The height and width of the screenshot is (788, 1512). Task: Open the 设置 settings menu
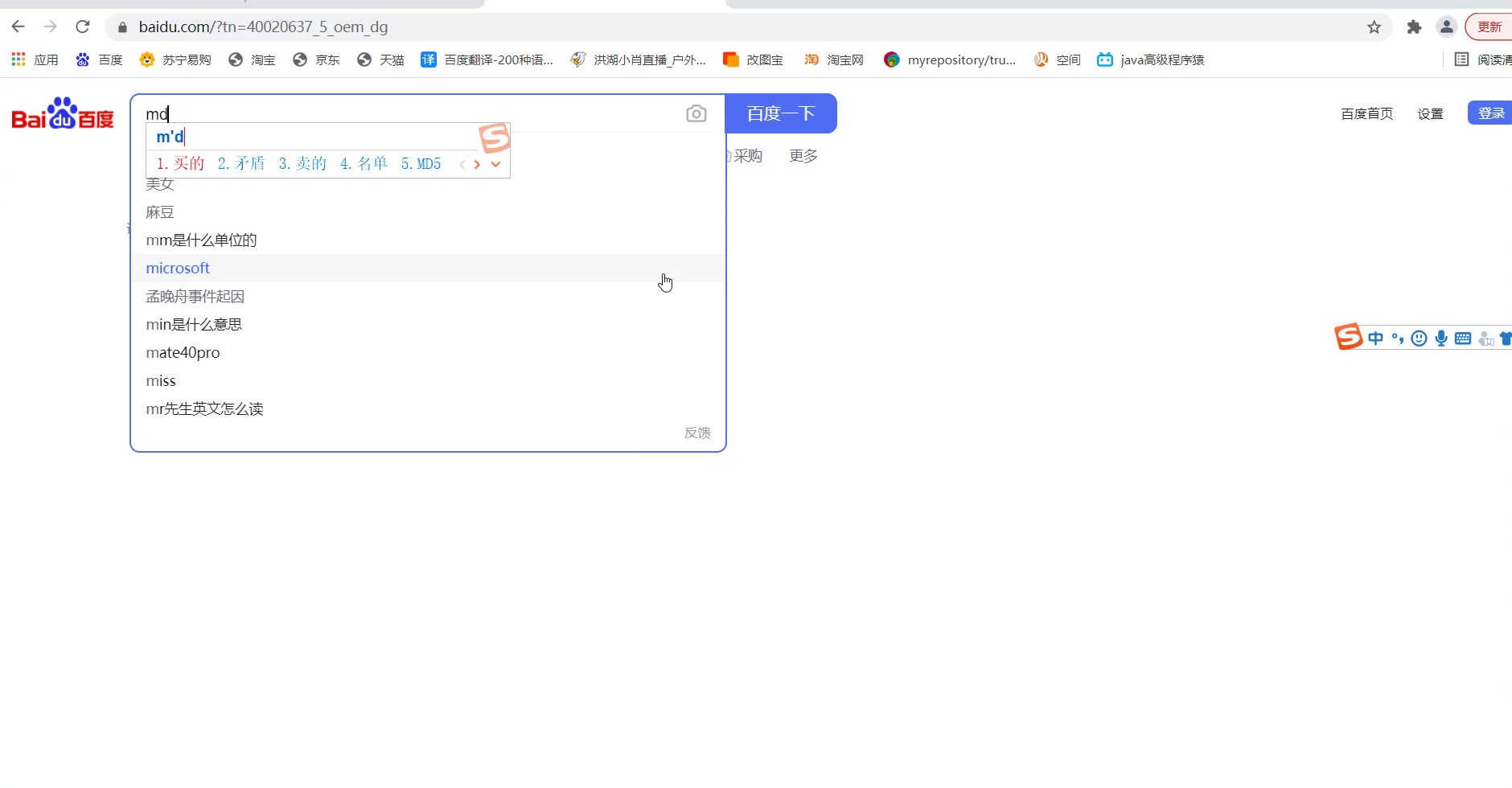pos(1430,113)
